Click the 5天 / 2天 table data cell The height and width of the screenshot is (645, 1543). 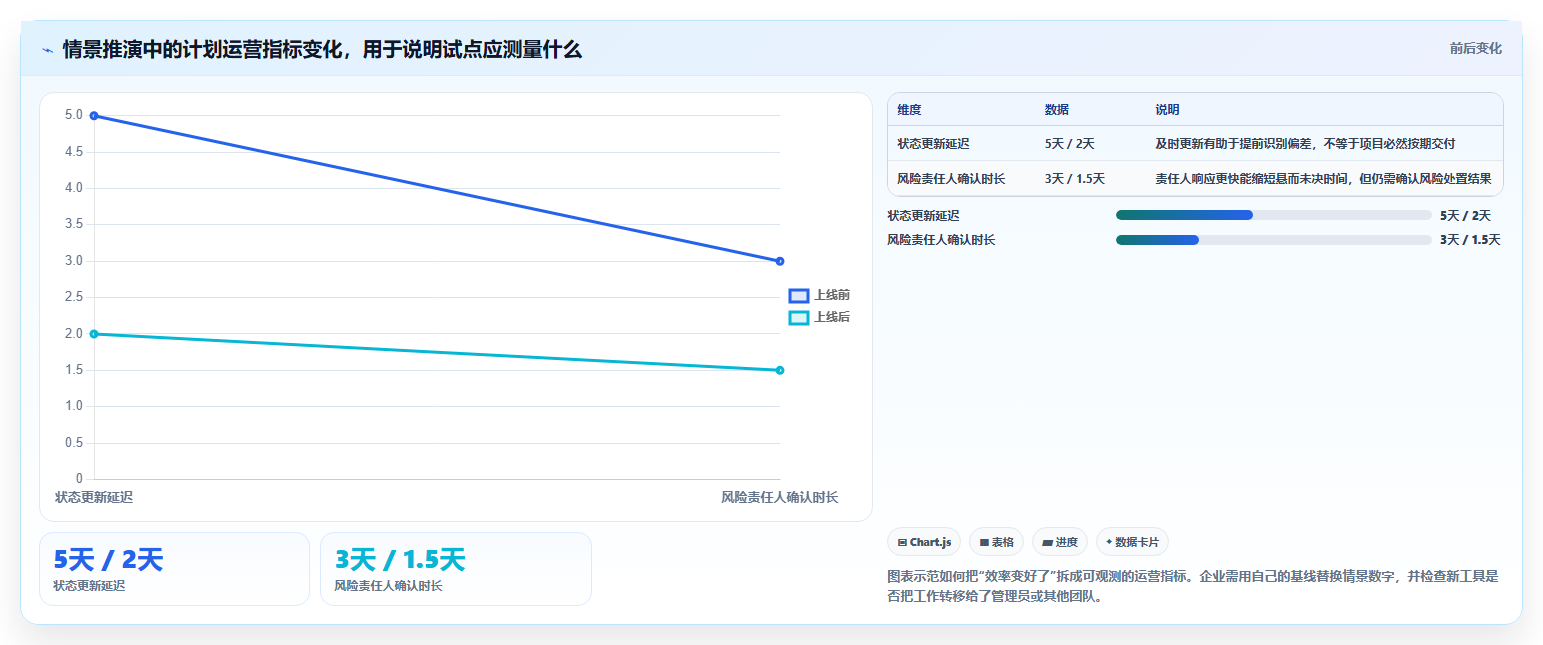tap(1070, 144)
